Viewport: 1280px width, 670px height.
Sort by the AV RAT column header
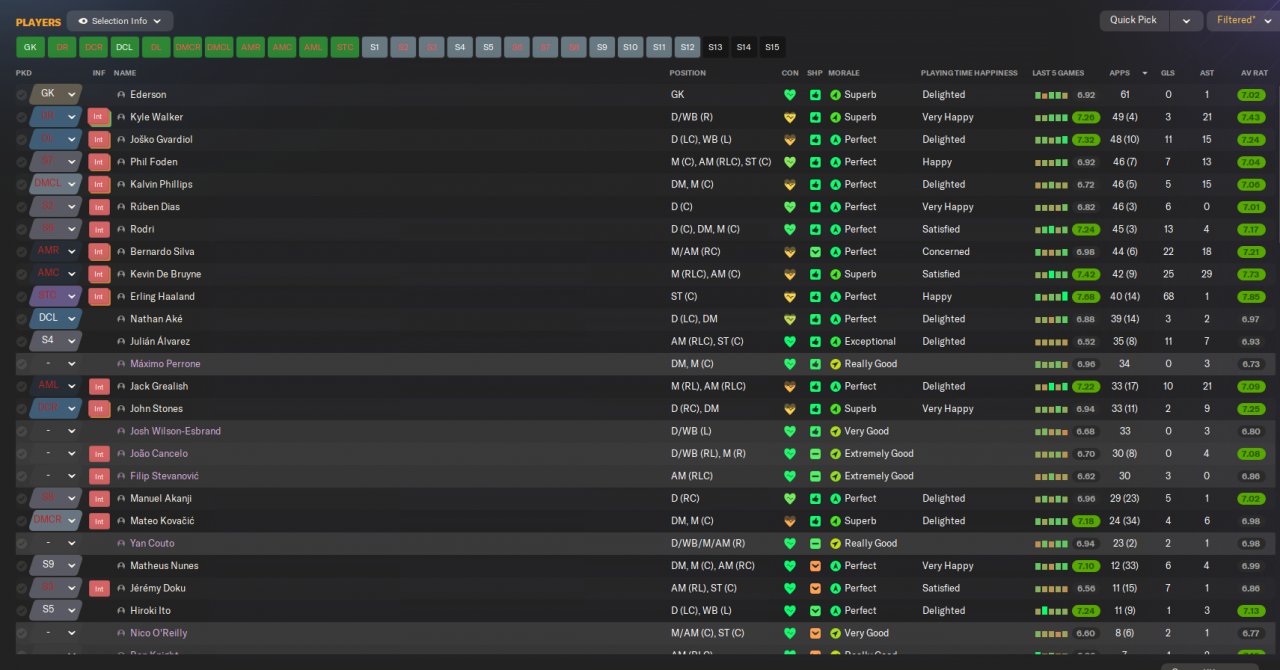click(x=1254, y=73)
